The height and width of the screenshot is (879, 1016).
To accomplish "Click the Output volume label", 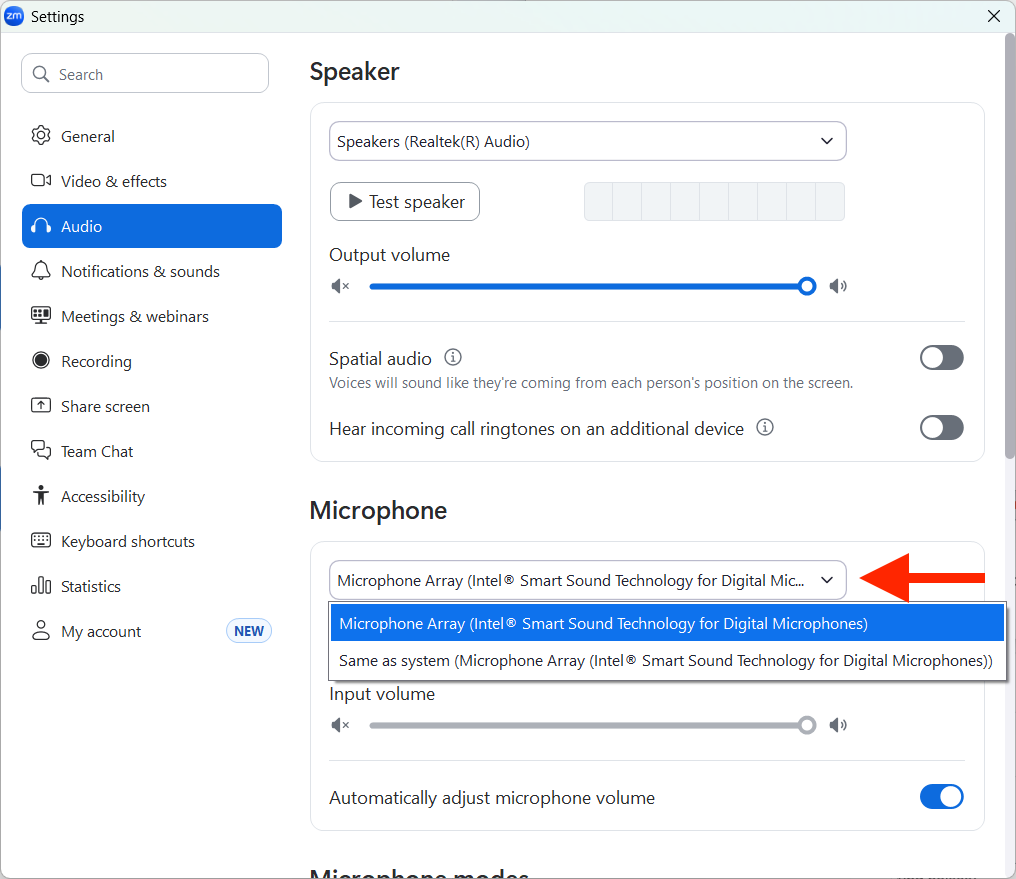I will [389, 255].
